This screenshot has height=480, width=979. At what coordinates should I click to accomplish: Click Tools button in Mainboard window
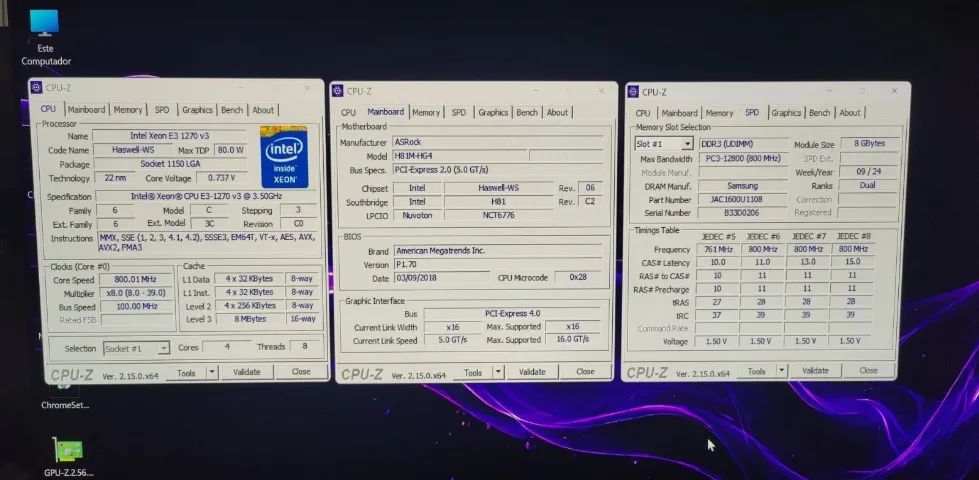click(x=473, y=373)
